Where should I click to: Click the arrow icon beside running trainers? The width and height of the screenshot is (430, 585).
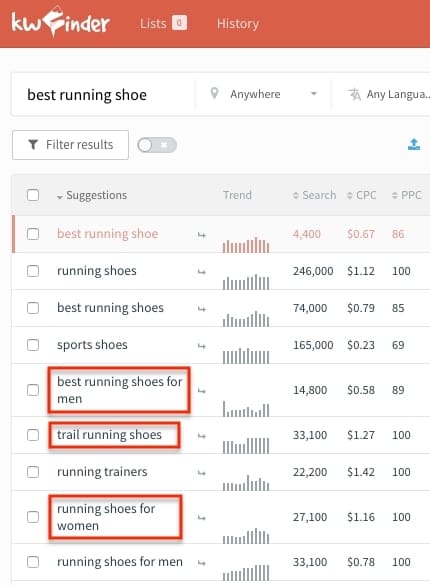201,473
